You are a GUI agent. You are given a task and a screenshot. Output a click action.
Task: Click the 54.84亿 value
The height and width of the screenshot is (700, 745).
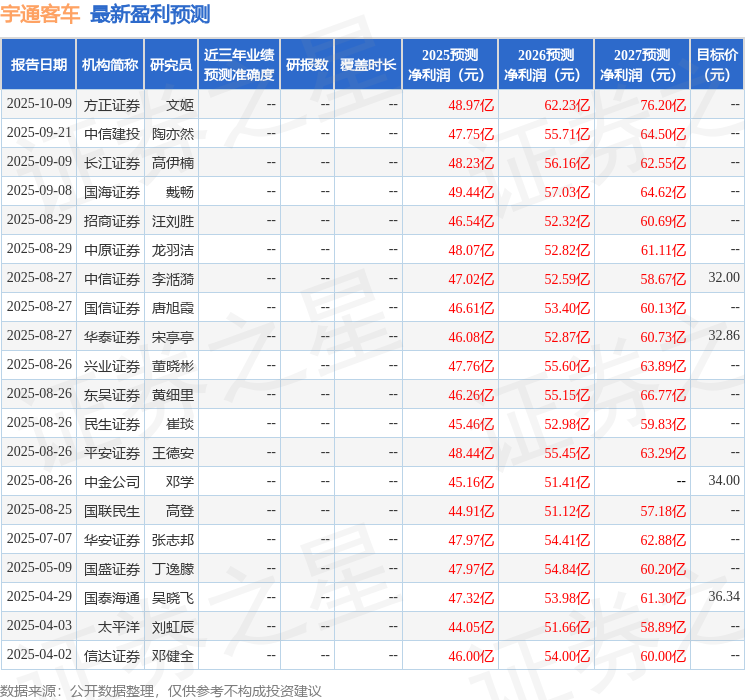[x=567, y=569]
